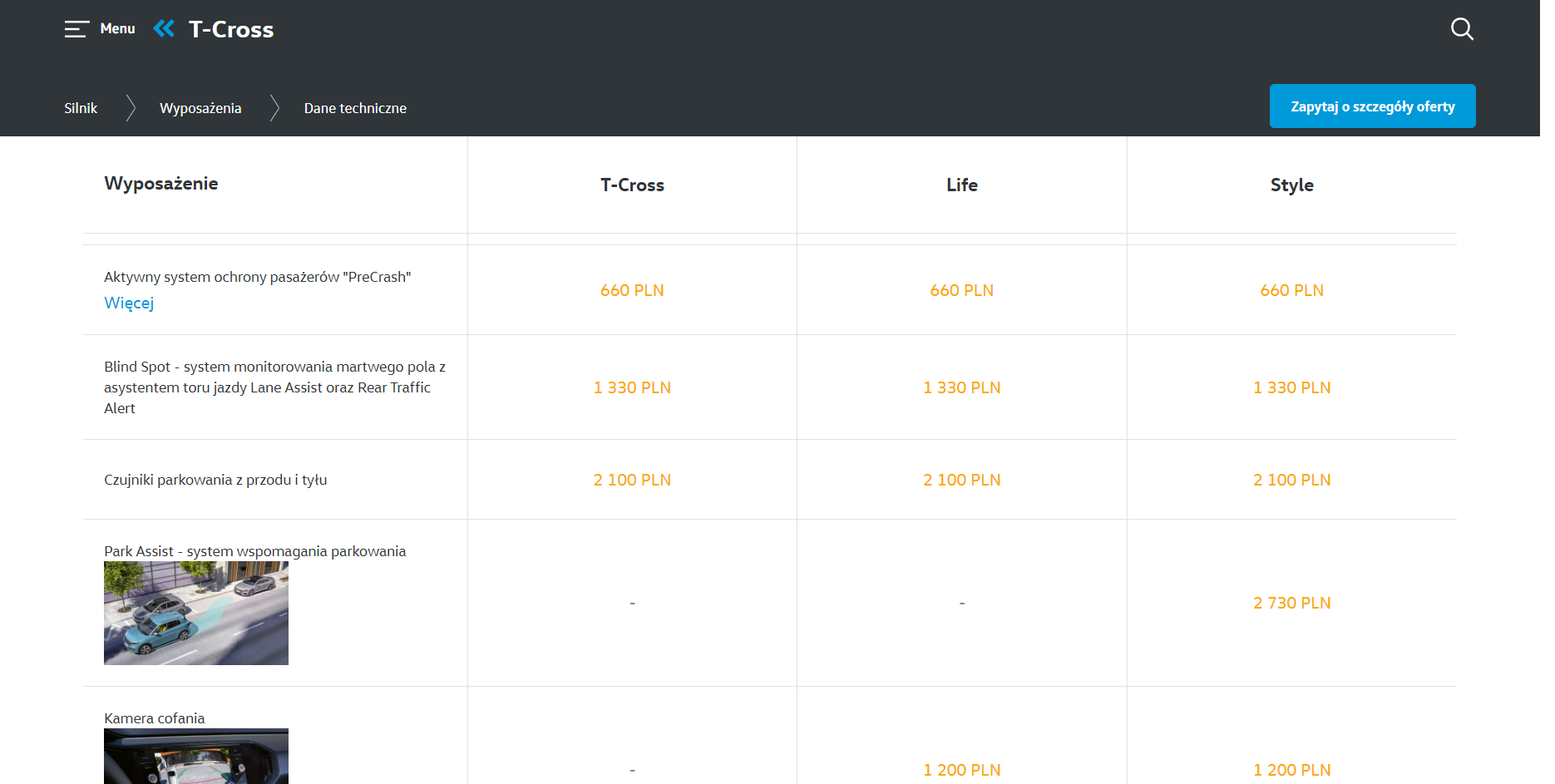Open the hamburger Menu icon
This screenshot has height=784, width=1555.
pyautogui.click(x=77, y=29)
